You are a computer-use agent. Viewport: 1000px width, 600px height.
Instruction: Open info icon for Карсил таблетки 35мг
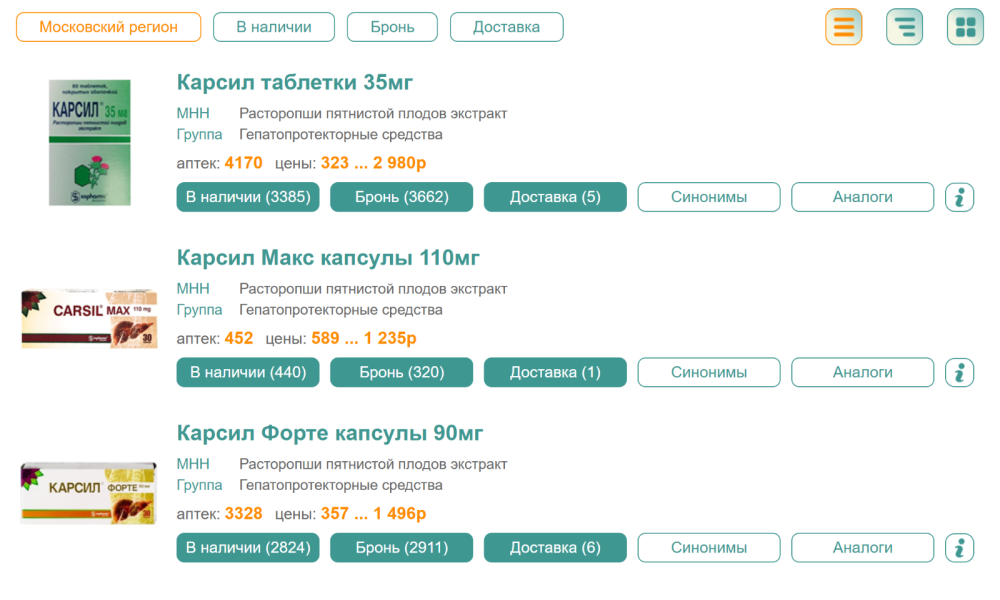pyautogui.click(x=959, y=197)
